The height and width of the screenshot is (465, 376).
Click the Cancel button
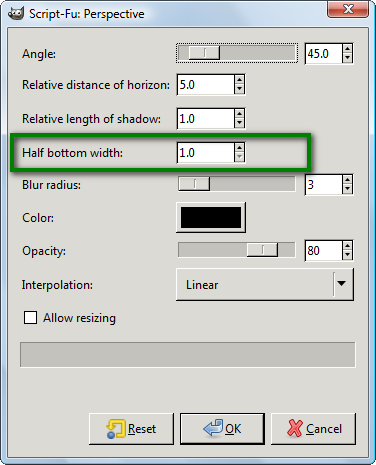[313, 429]
